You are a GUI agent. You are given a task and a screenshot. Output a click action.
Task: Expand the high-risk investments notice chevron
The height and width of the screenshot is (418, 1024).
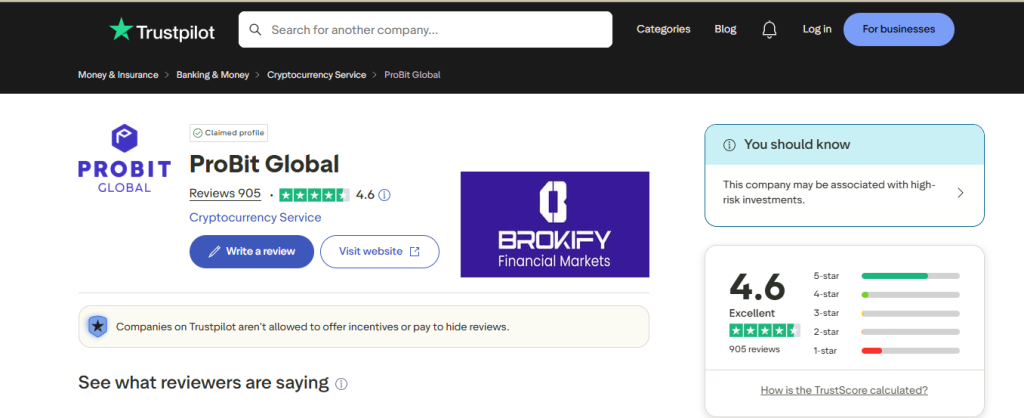(x=960, y=193)
